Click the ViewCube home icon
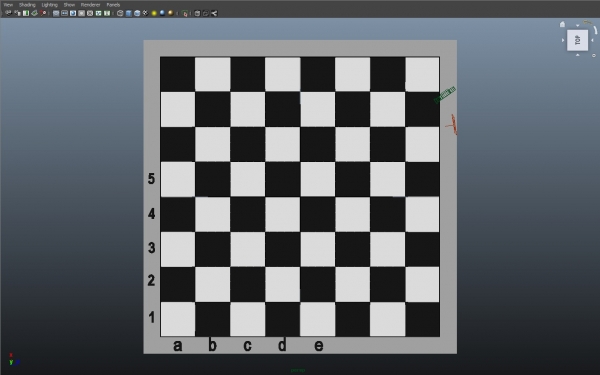Screen dimensions: 600x375 pos(562,24)
